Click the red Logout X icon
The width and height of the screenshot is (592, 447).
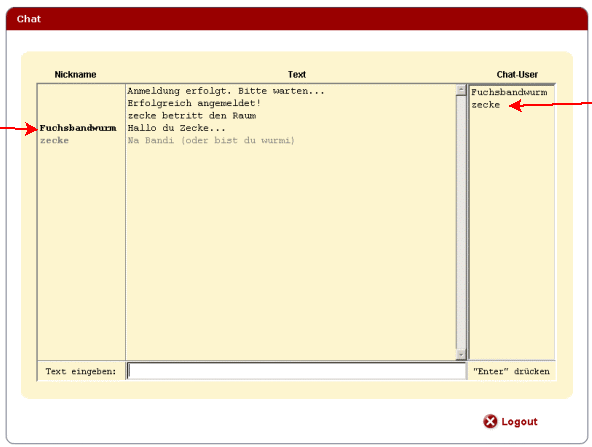coord(490,421)
